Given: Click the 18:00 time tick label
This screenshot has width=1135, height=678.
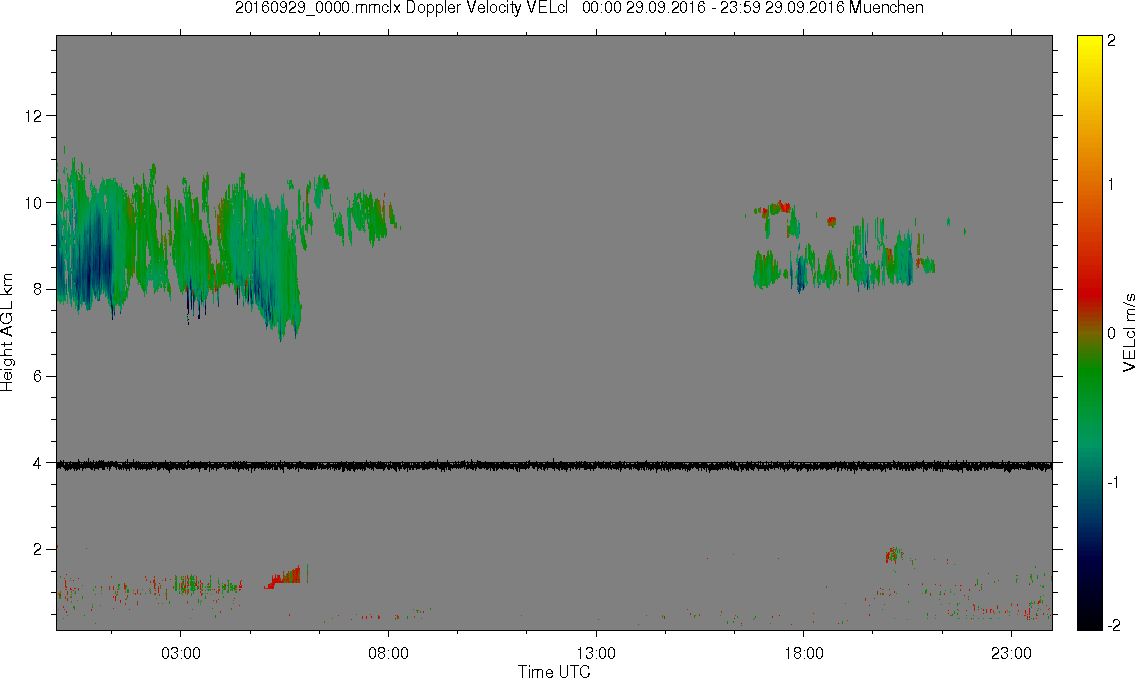Looking at the screenshot, I should click(803, 653).
